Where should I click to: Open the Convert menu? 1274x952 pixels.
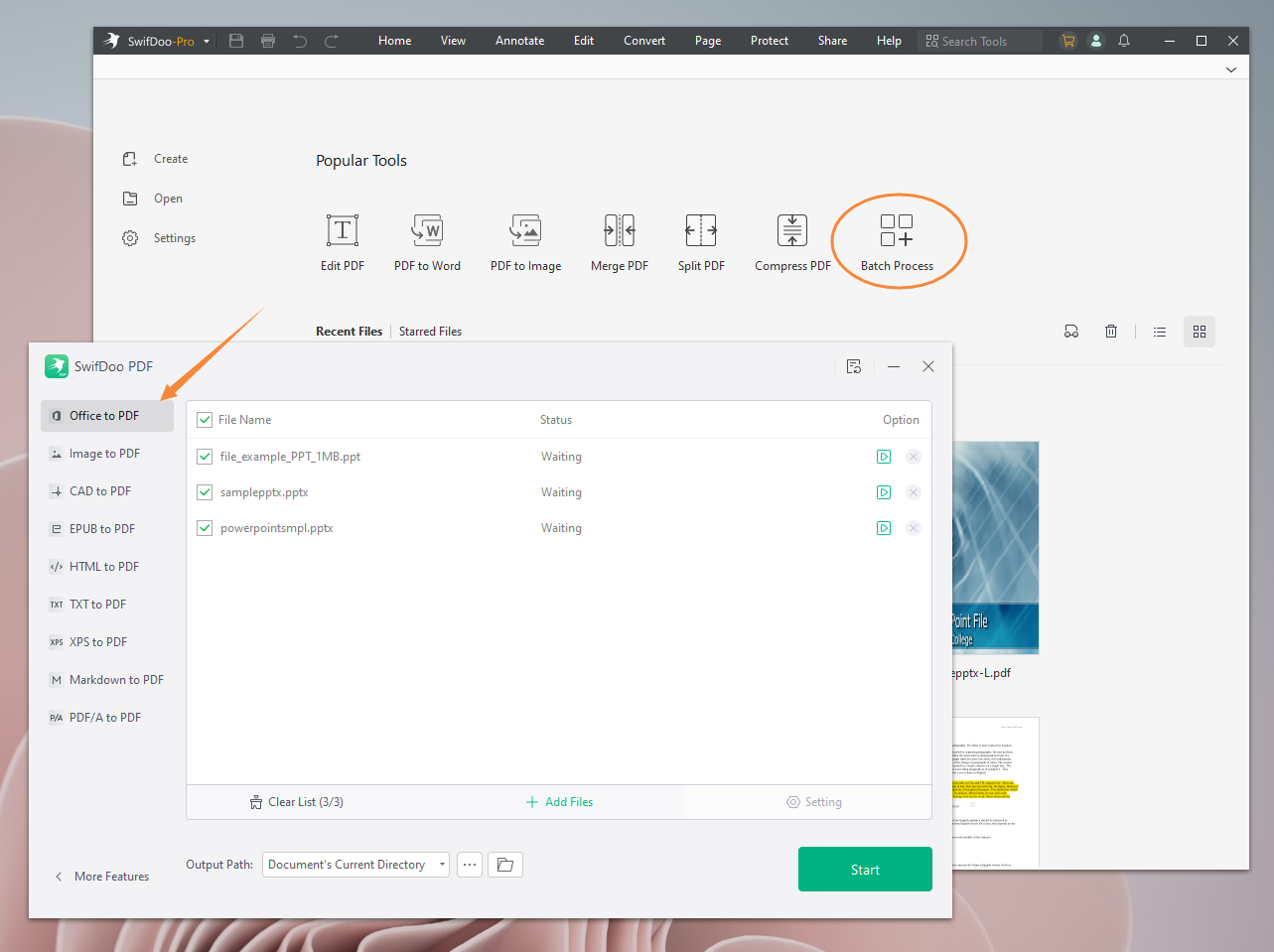pyautogui.click(x=644, y=41)
